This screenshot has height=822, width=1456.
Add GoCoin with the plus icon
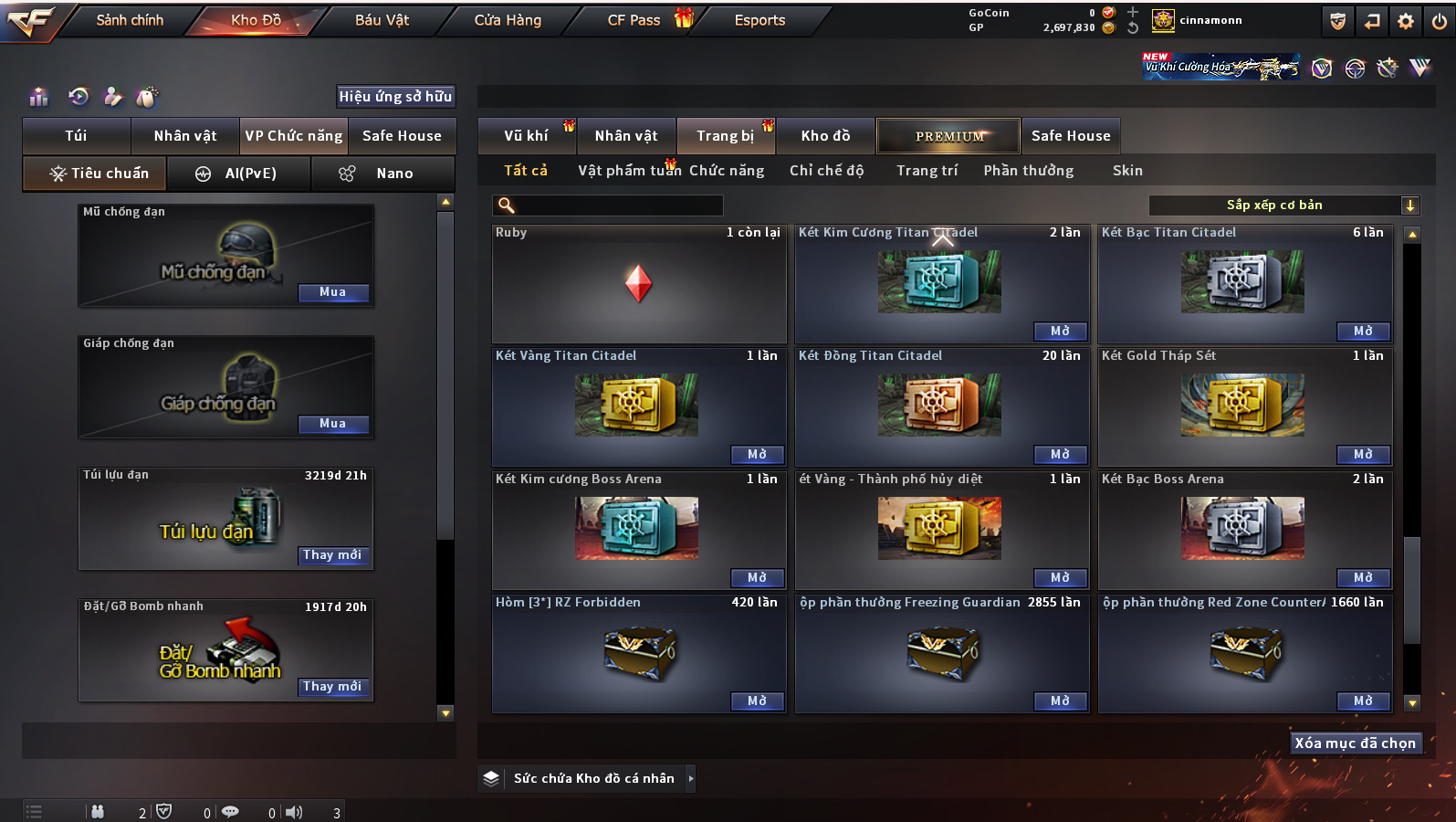(x=1132, y=12)
